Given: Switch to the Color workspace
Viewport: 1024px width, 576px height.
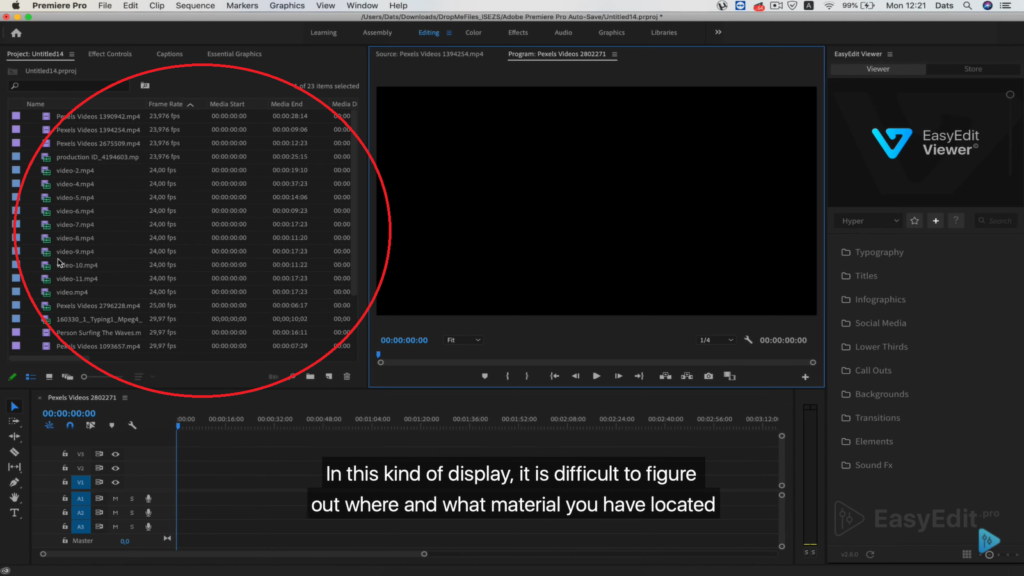Looking at the screenshot, I should tap(473, 32).
